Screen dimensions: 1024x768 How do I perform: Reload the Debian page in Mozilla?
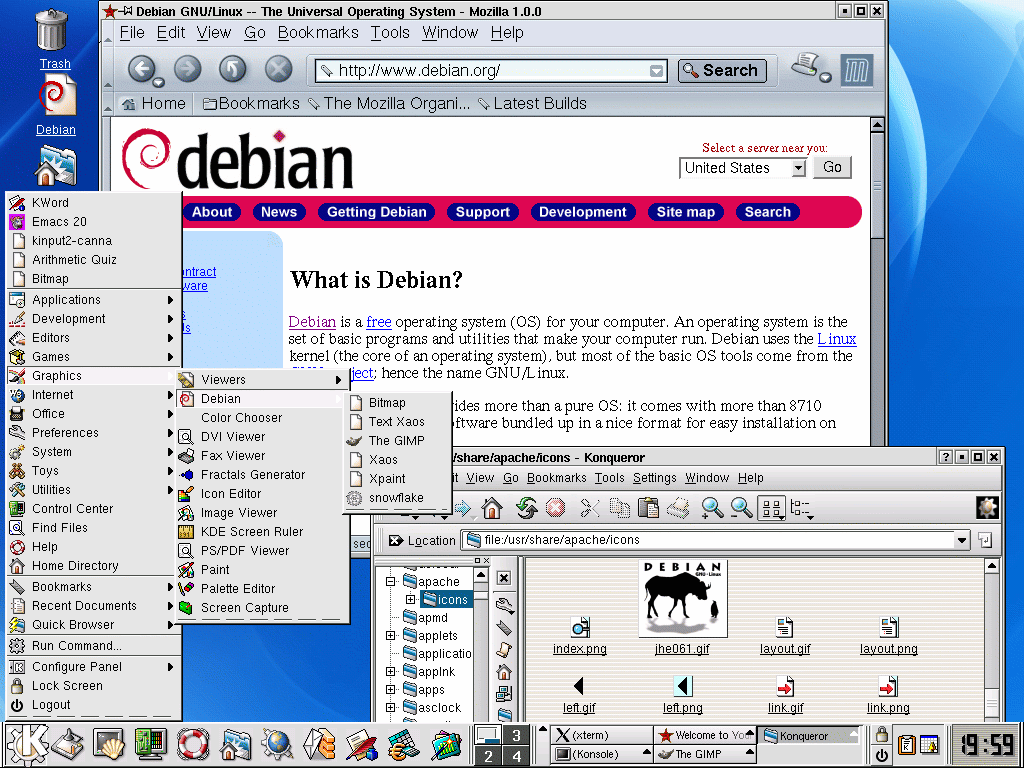coord(232,69)
